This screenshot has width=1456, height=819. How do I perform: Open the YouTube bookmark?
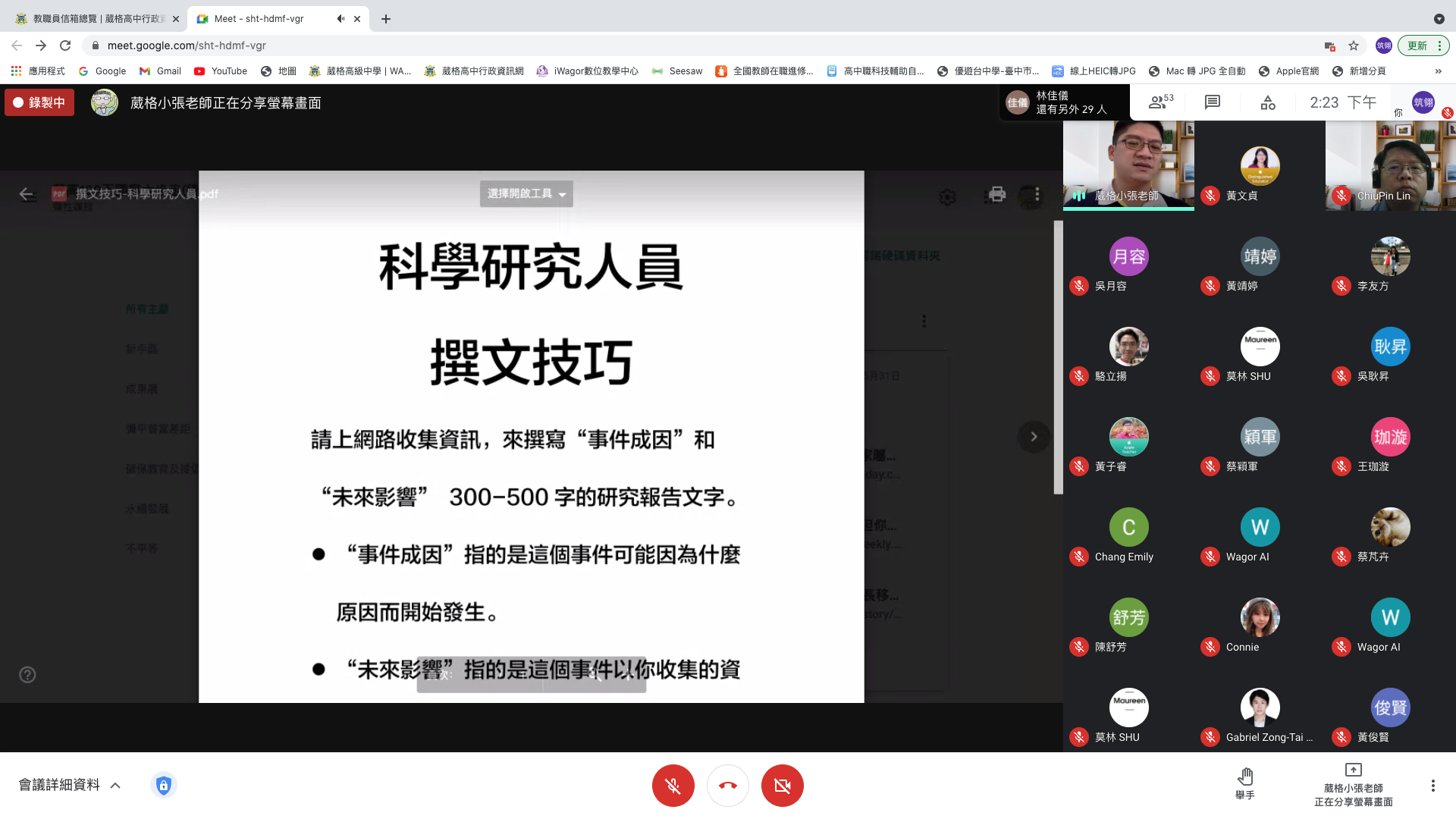click(221, 71)
